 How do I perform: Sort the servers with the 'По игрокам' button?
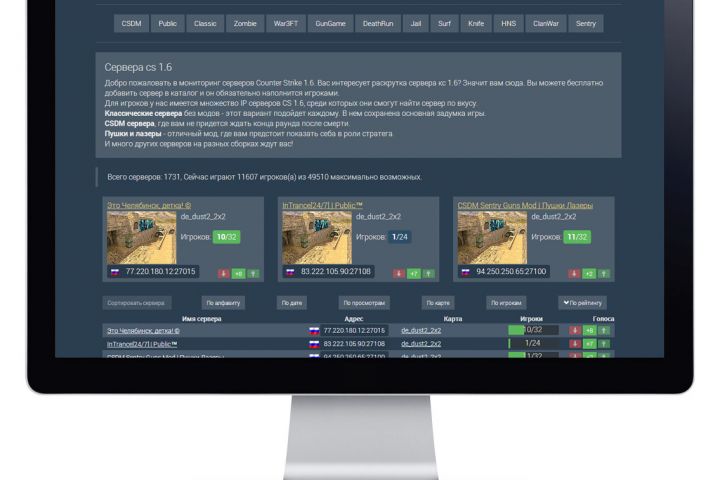coord(506,303)
